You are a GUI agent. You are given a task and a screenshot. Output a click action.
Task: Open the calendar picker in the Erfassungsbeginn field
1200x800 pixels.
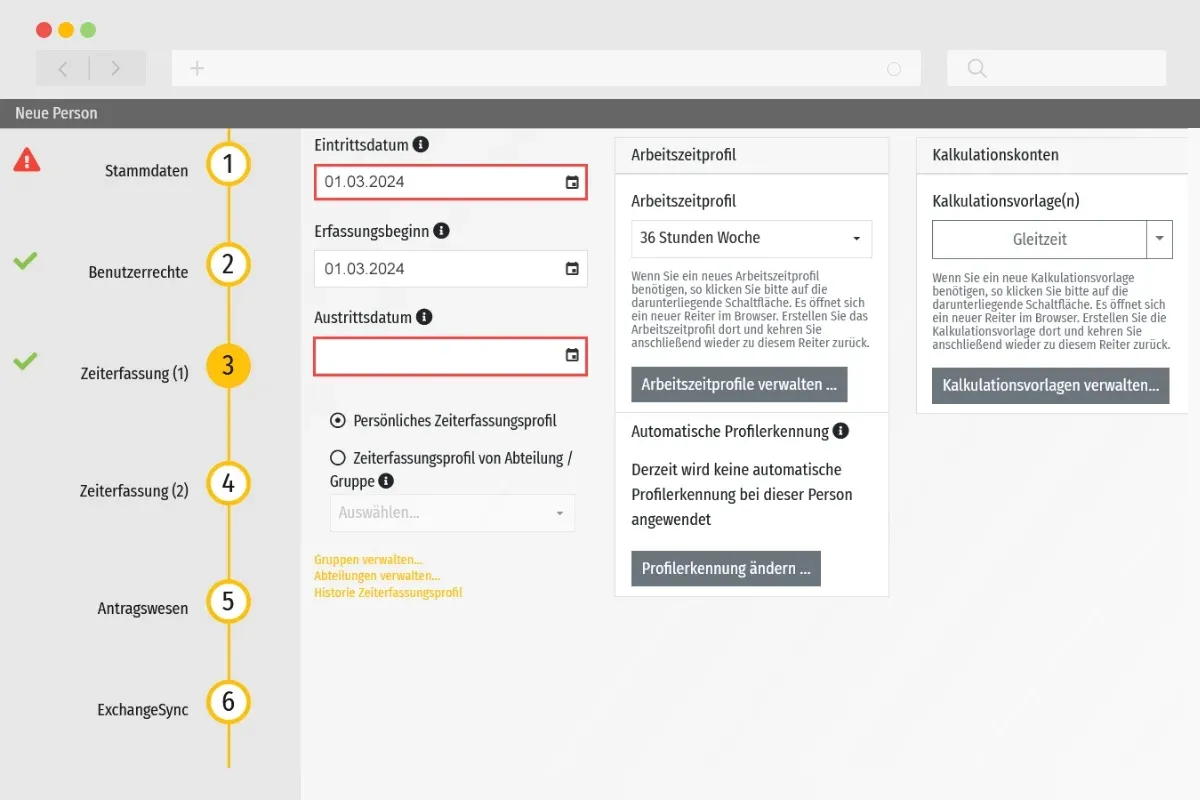point(572,268)
